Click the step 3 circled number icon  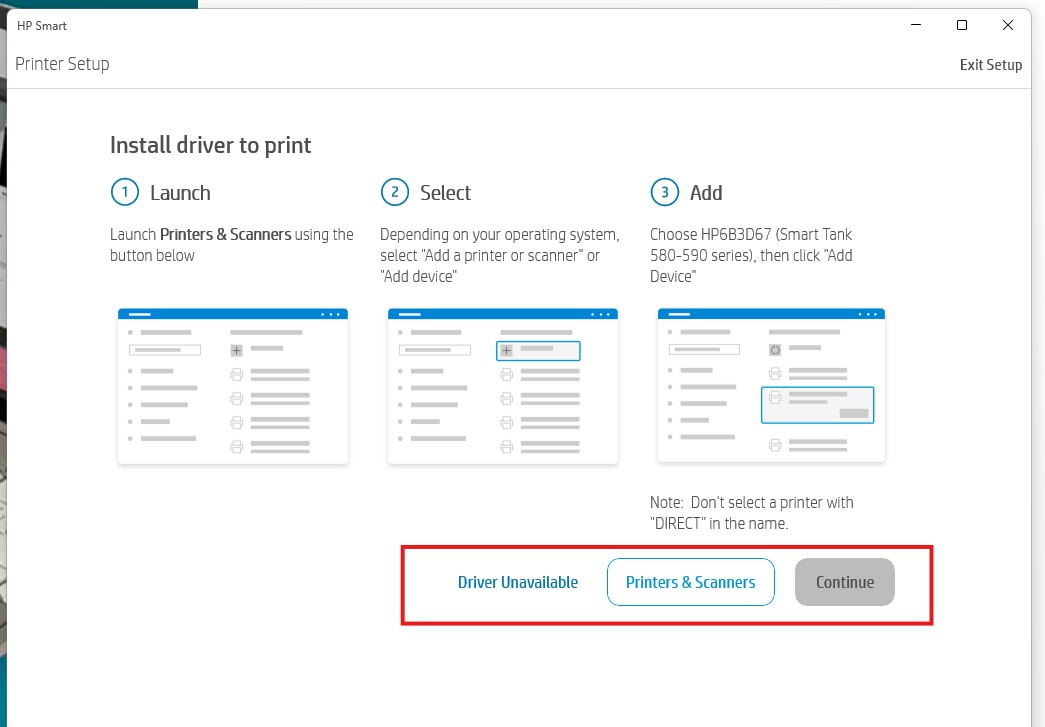coord(664,193)
